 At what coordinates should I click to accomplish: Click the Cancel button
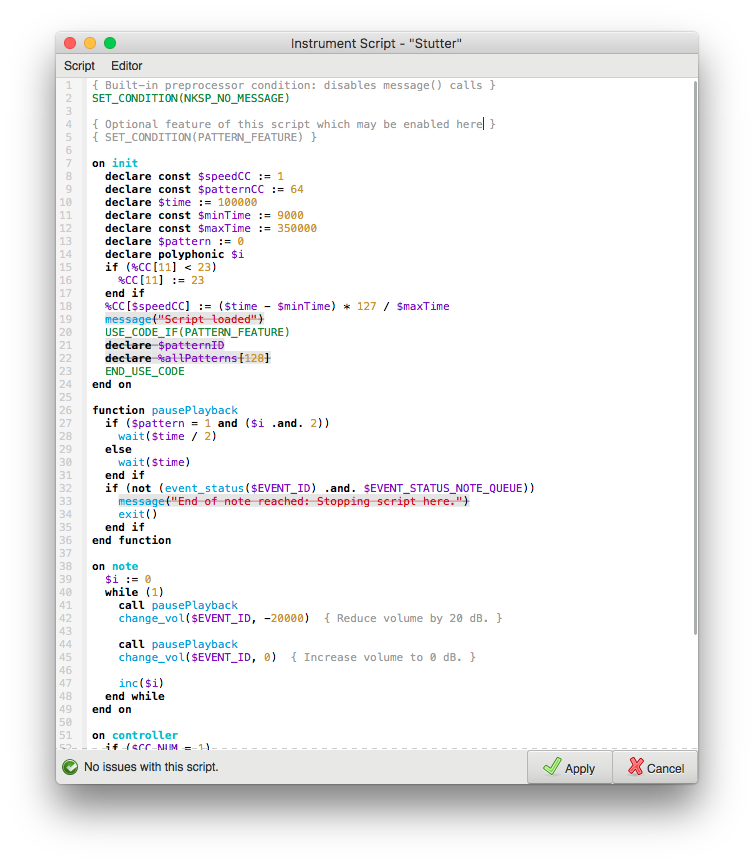[x=655, y=767]
